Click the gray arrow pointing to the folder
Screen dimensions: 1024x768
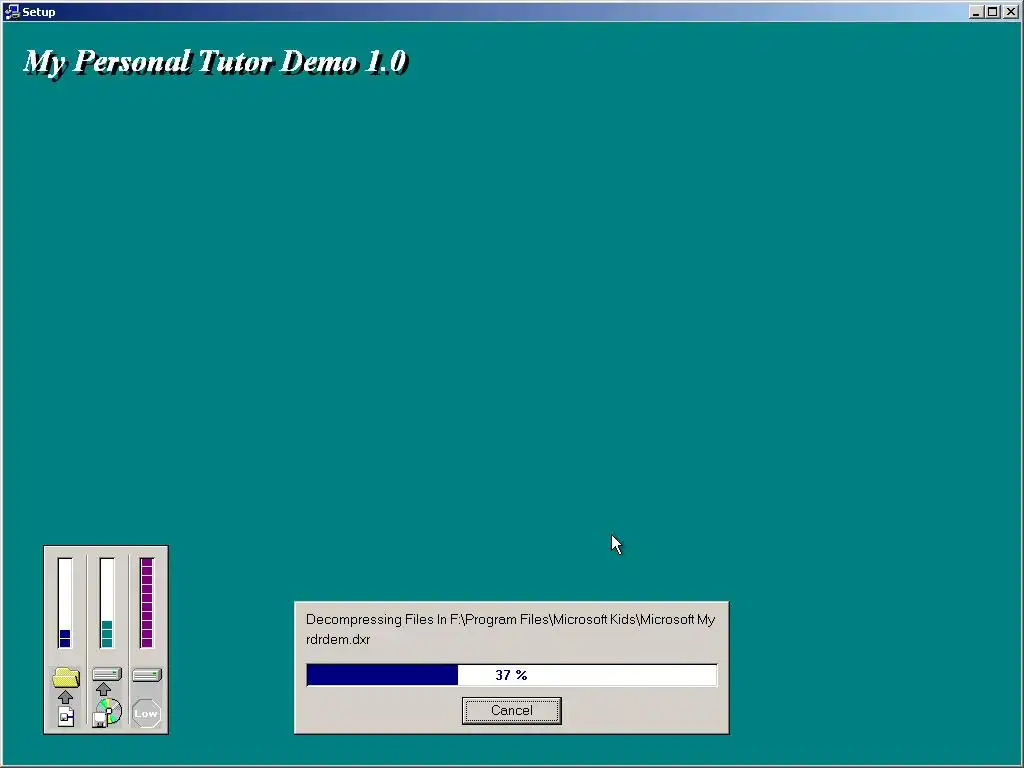pyautogui.click(x=65, y=697)
